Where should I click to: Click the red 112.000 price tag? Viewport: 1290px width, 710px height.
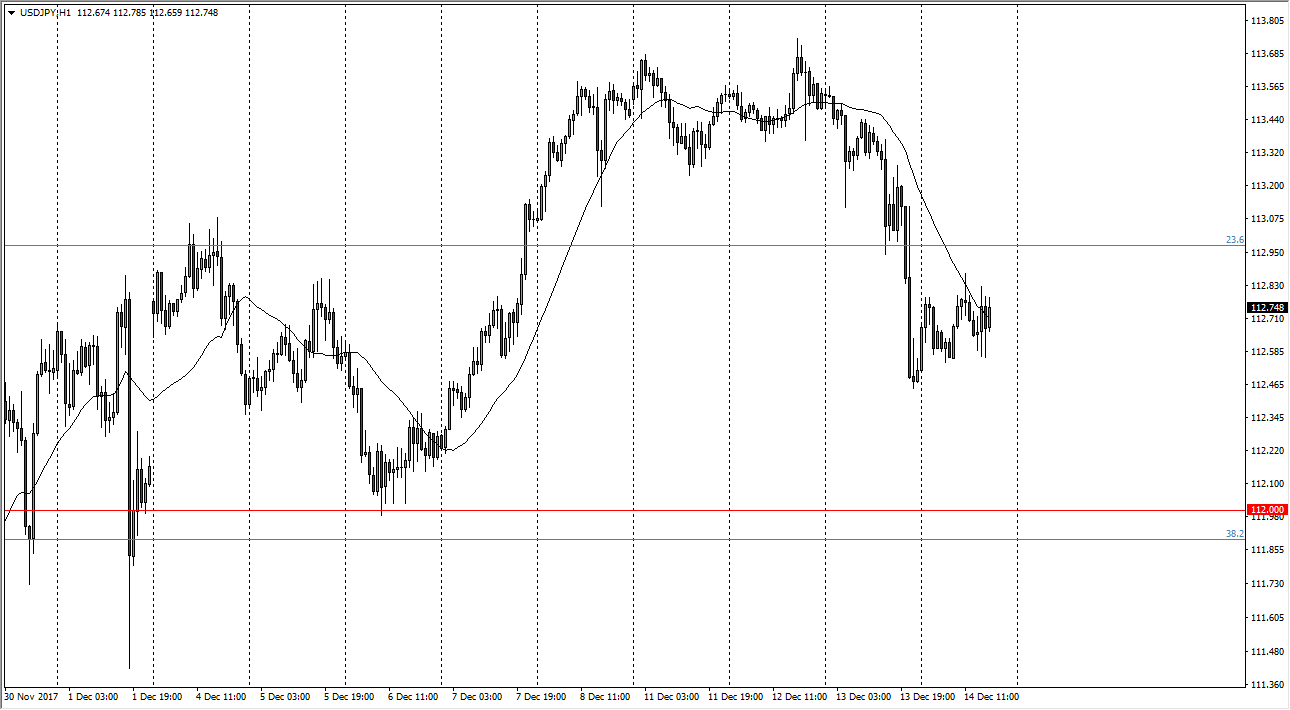1267,509
